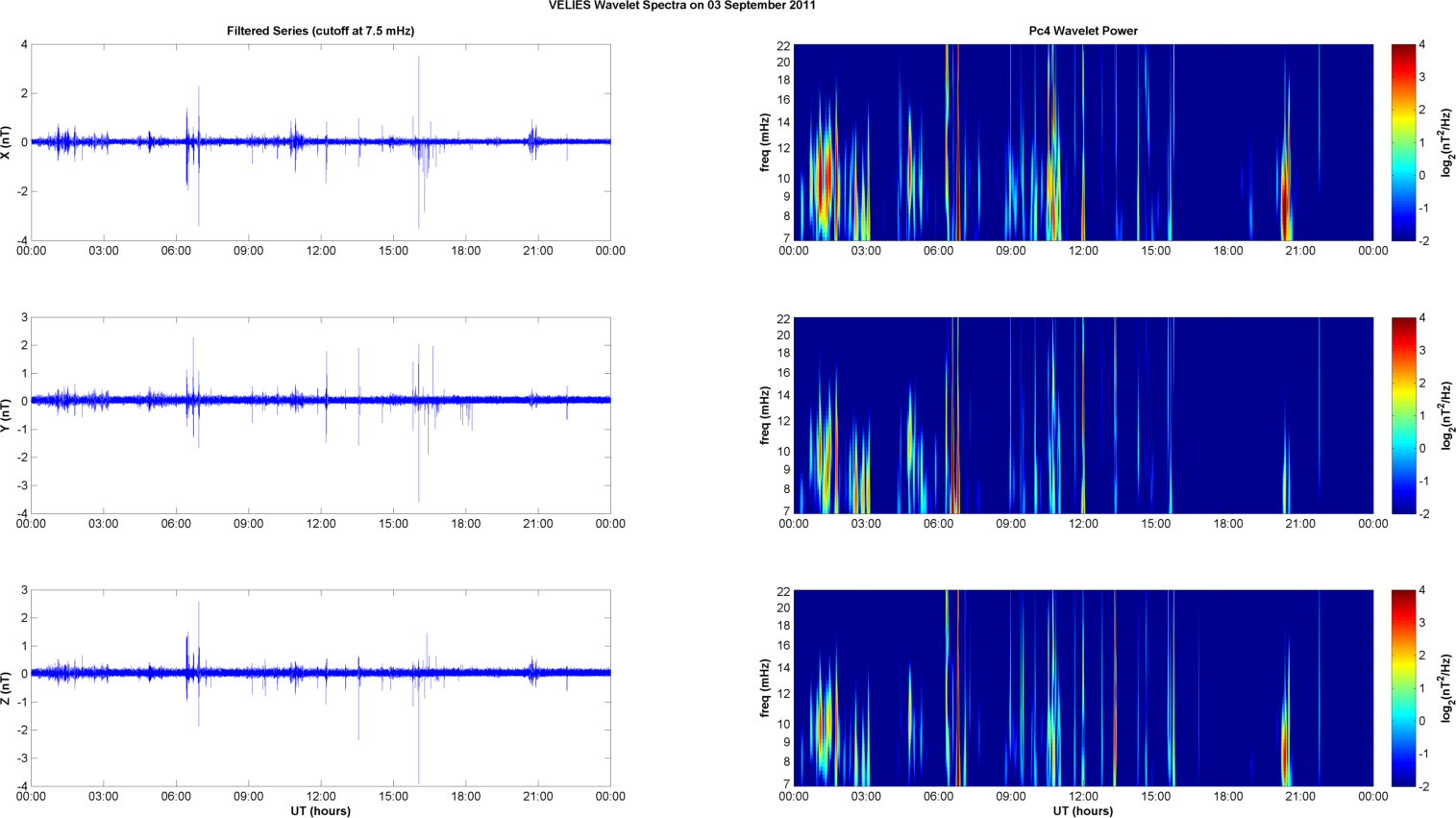Click the middle spectrogram's colorbar

1403,415
